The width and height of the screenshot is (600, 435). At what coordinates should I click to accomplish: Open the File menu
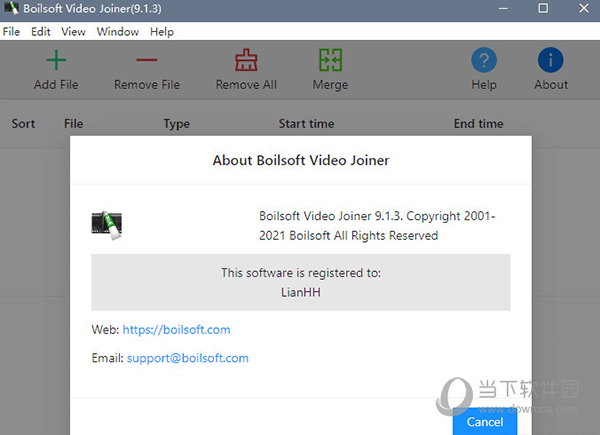(x=11, y=31)
